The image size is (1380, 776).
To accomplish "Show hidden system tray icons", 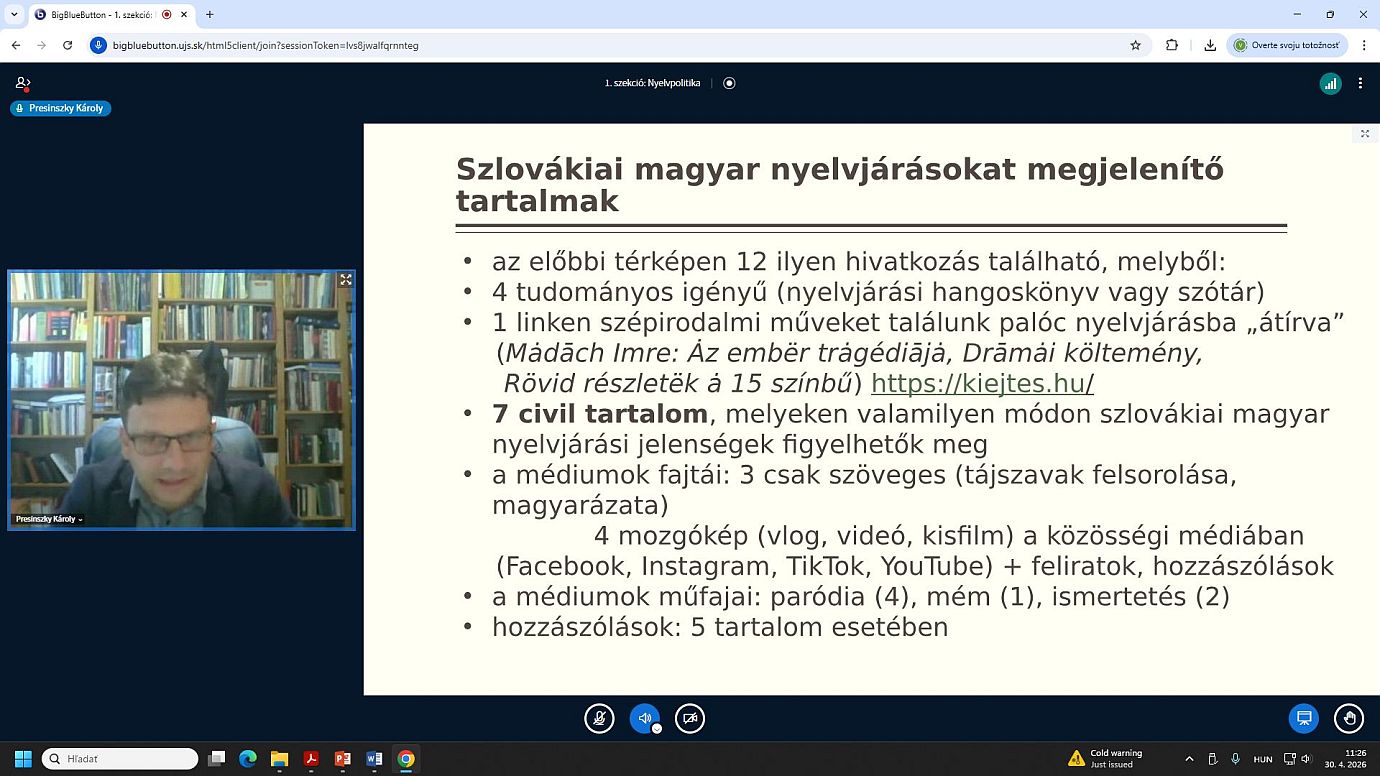I will pos(1189,759).
